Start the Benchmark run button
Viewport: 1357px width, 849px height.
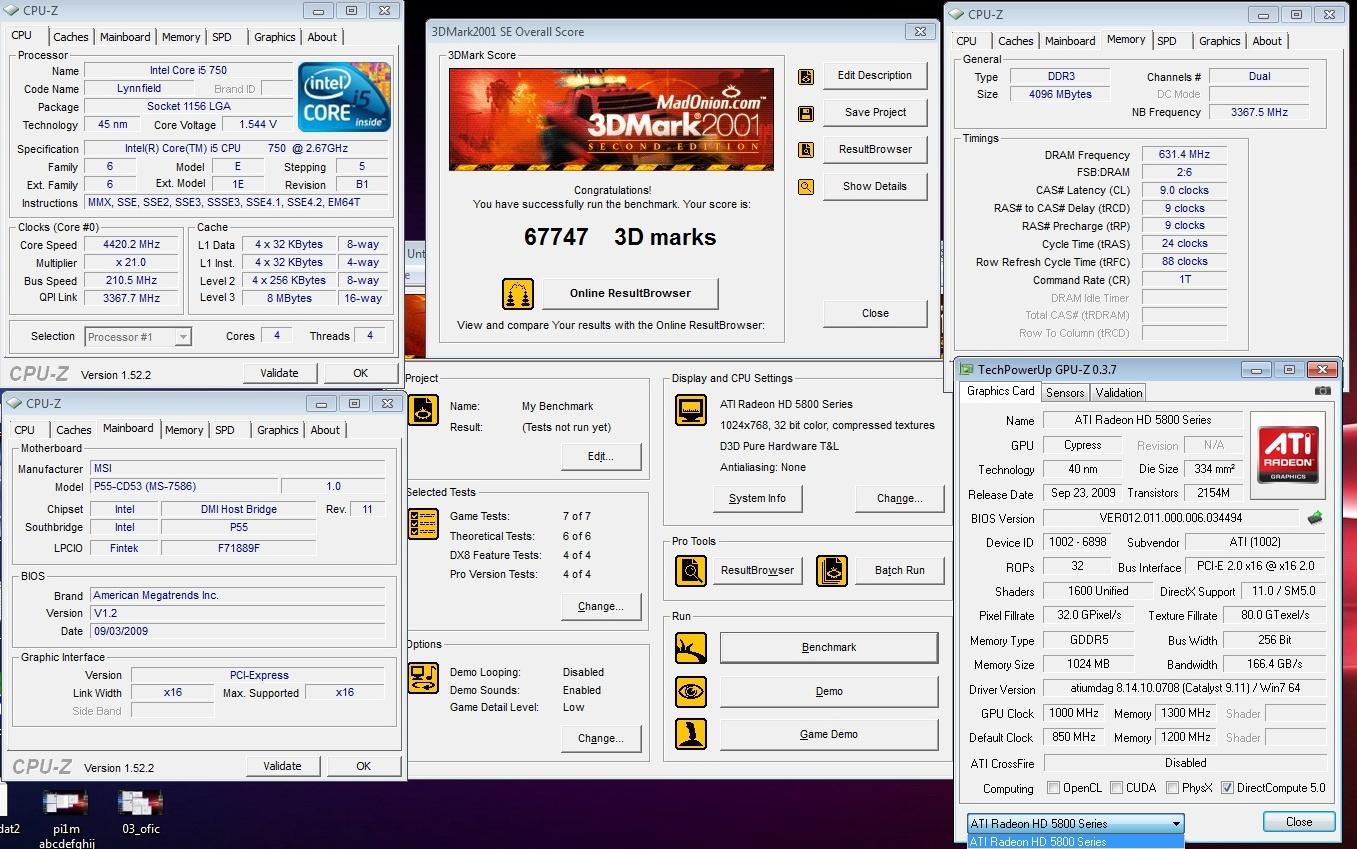tap(829, 647)
